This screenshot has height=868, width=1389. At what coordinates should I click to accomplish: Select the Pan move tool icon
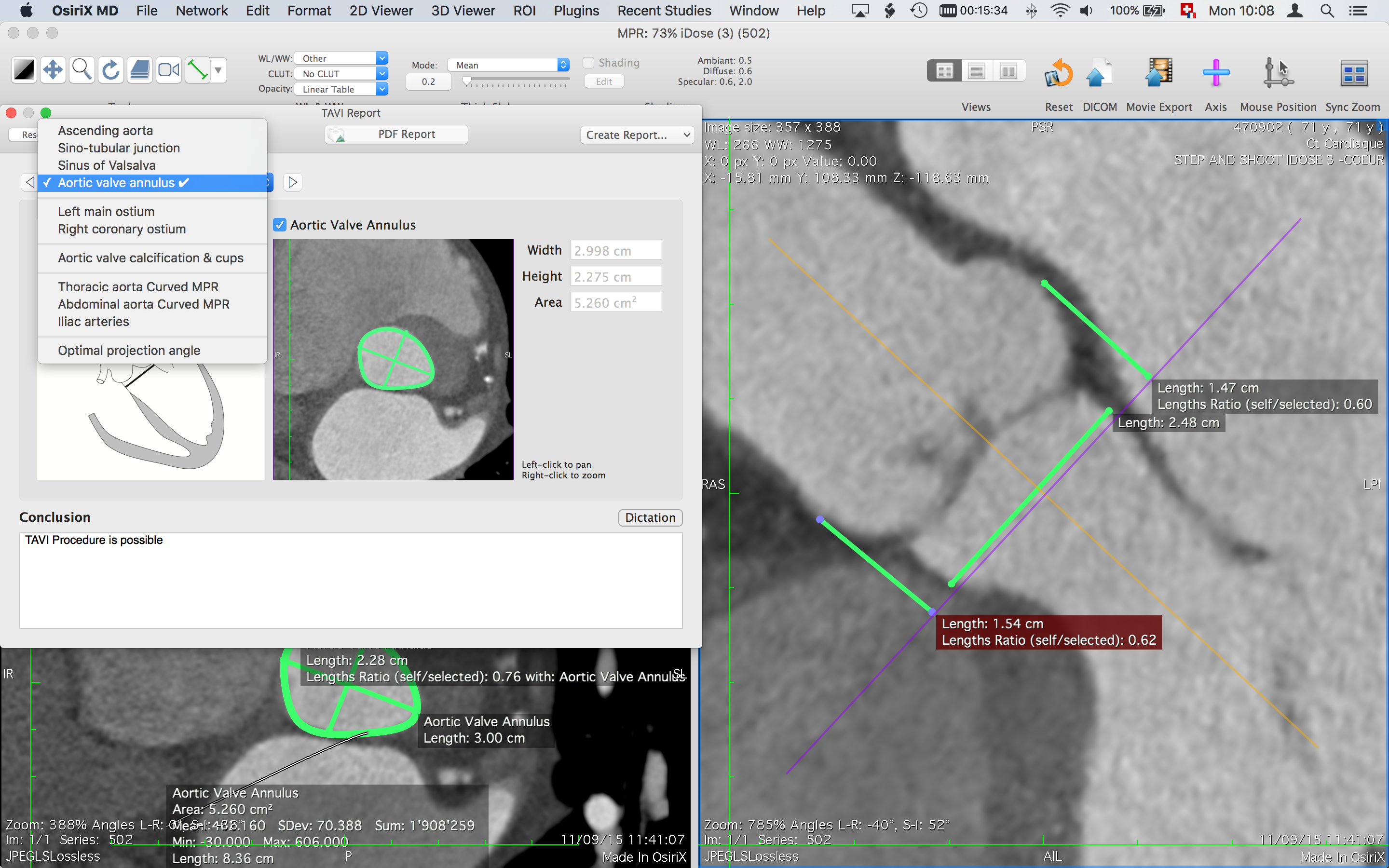pyautogui.click(x=53, y=70)
